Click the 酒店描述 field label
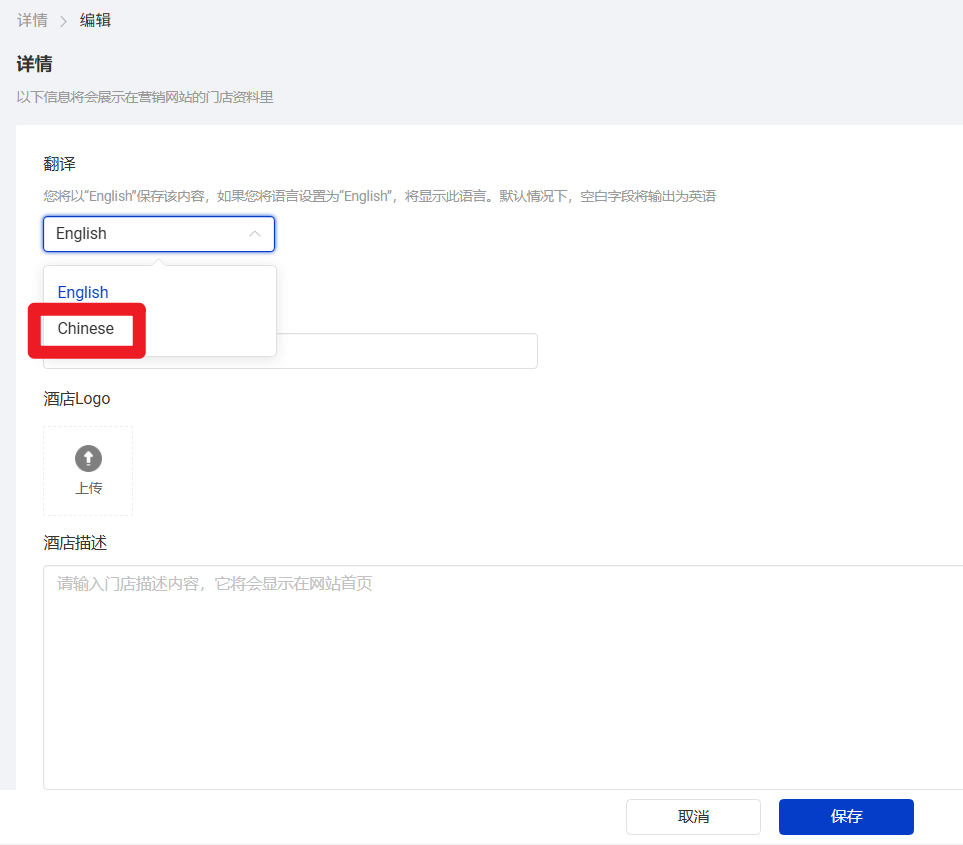This screenshot has height=845, width=963. 75,543
